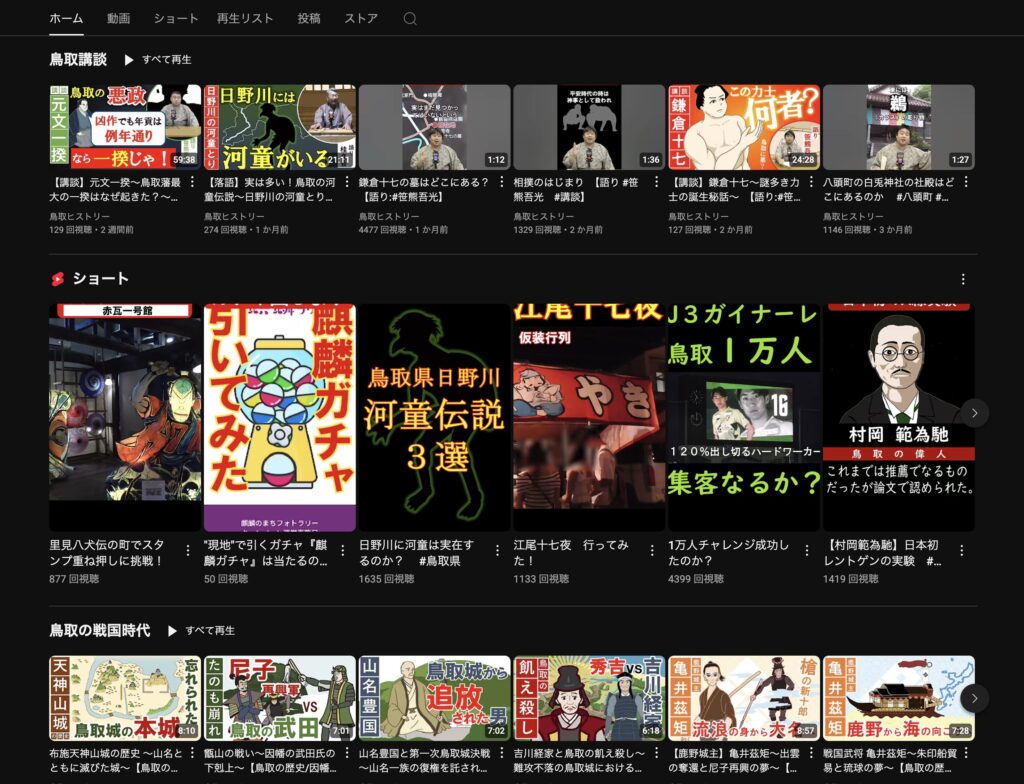Viewport: 1024px width, 784px height.
Task: Show more 鳥取の戦国時代 videos with next arrow
Action: pos(975,698)
